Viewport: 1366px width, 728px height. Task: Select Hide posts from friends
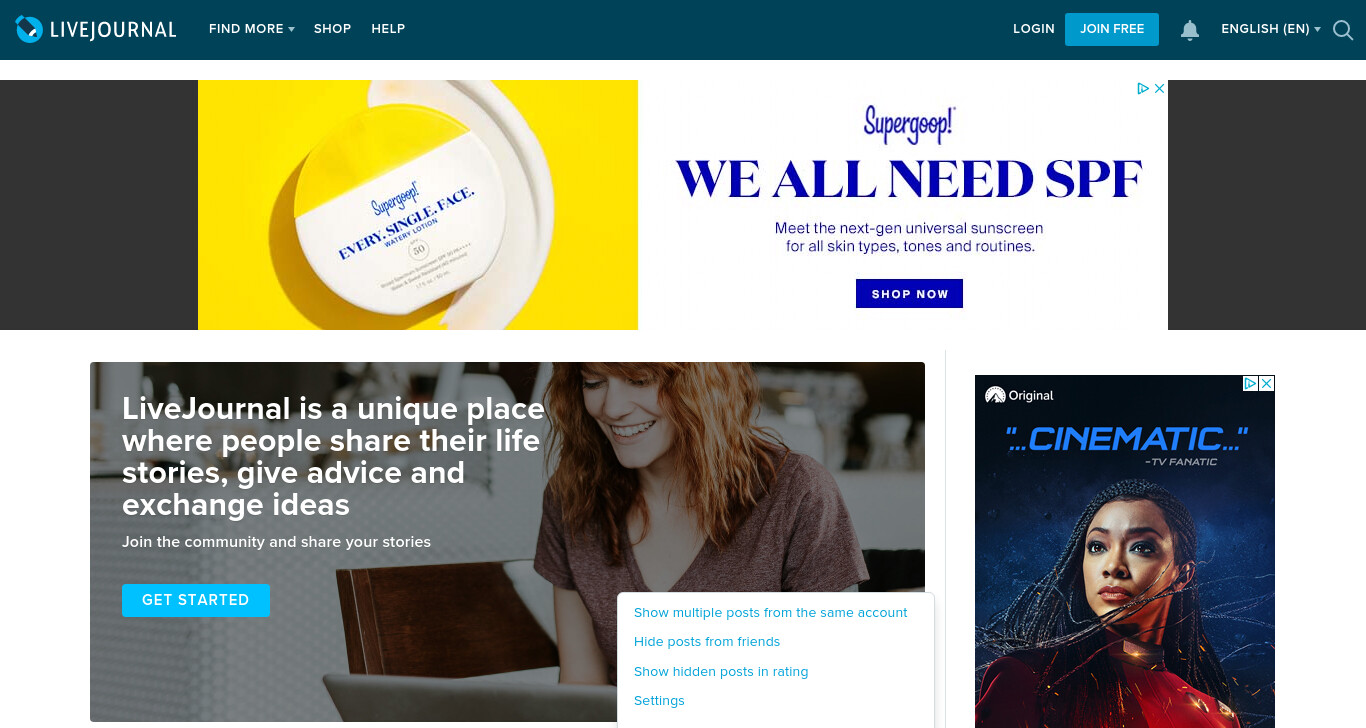point(707,642)
